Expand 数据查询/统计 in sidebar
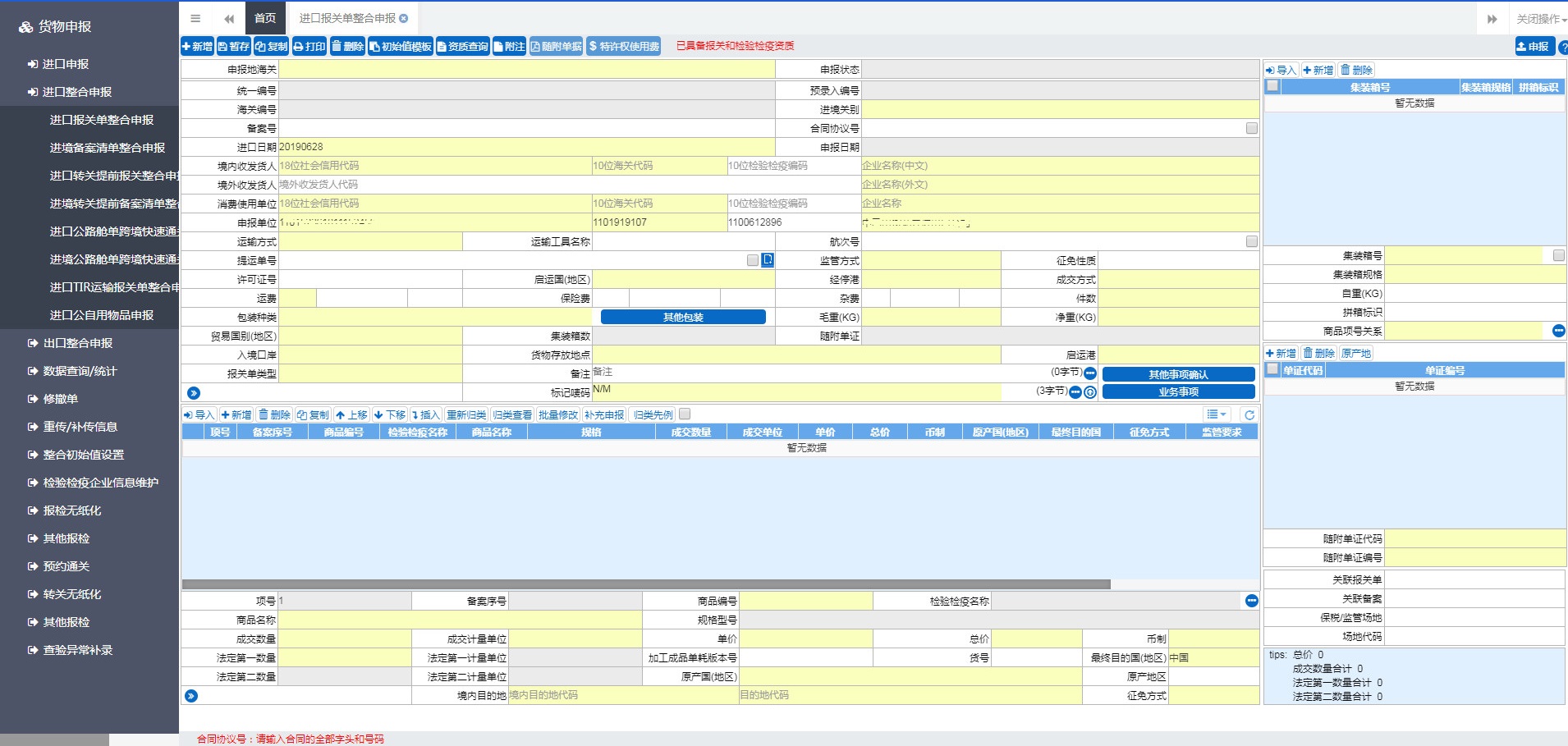Screen dimensions: 1568x746 click(89, 371)
